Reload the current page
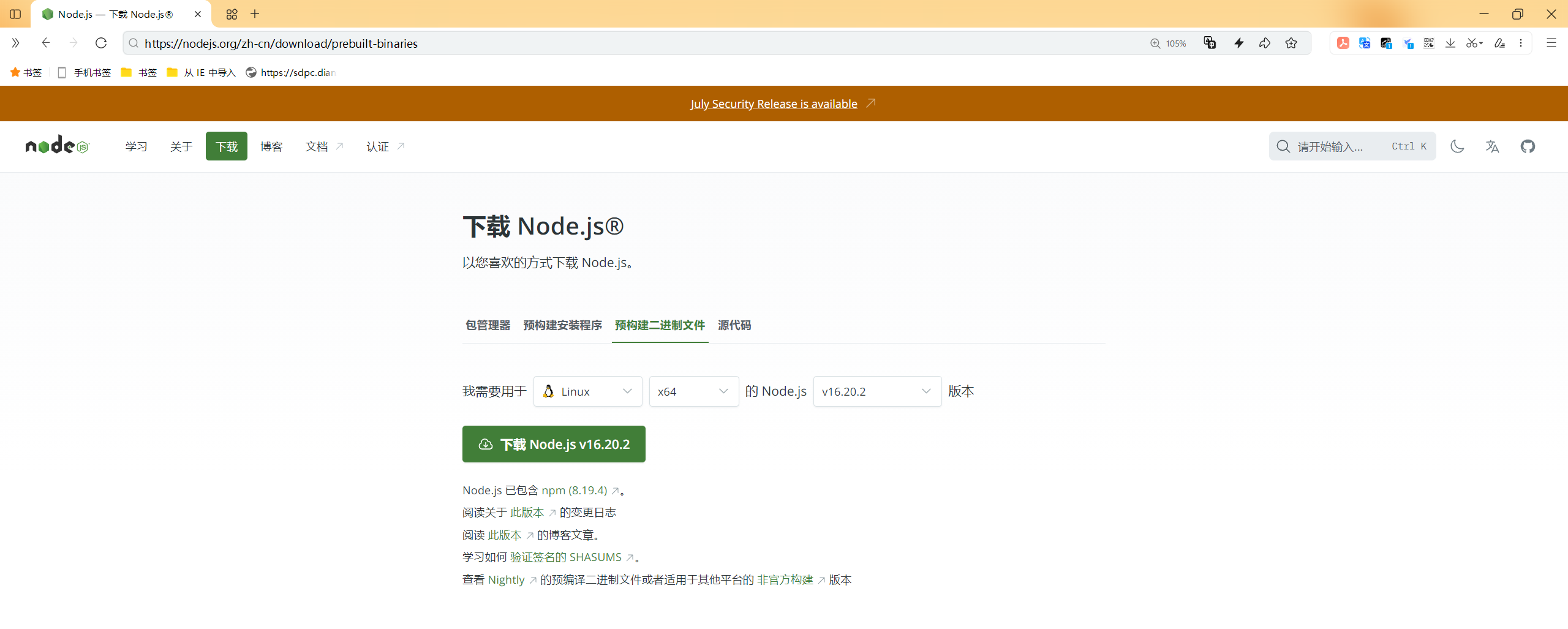Screen dimensions: 1568x629 (102, 43)
